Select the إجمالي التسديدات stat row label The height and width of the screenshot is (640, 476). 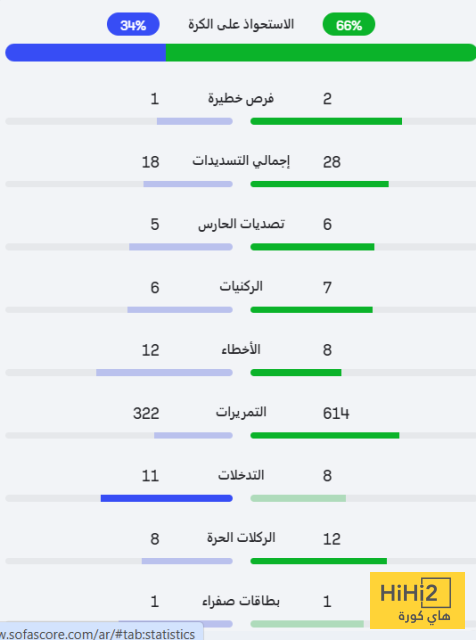[241, 161]
